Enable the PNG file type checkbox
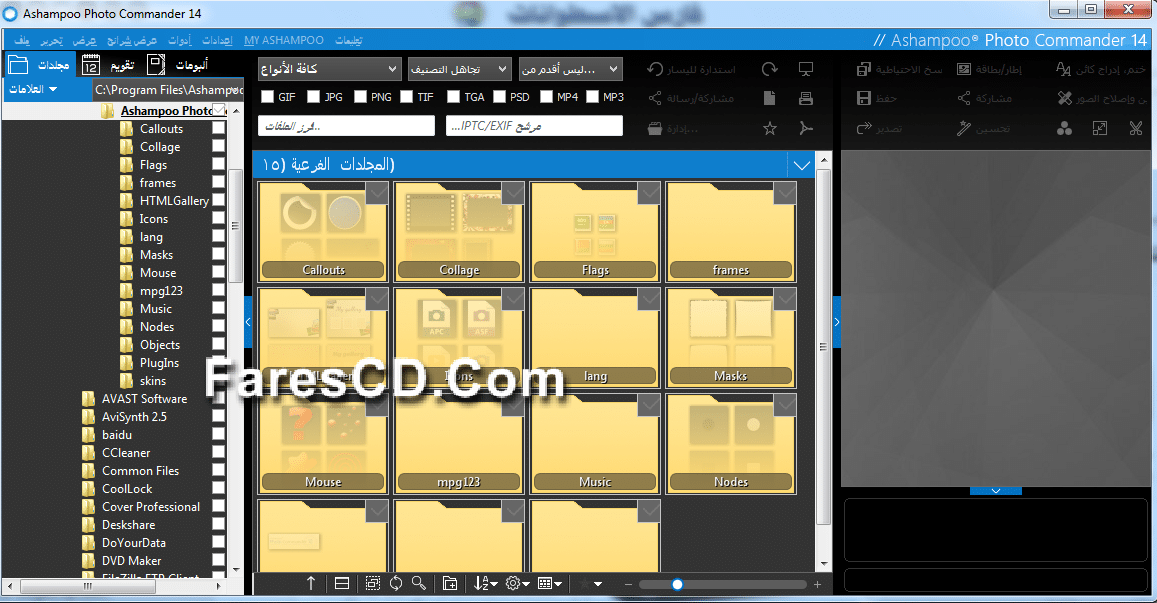The width and height of the screenshot is (1157, 603). pyautogui.click(x=360, y=97)
